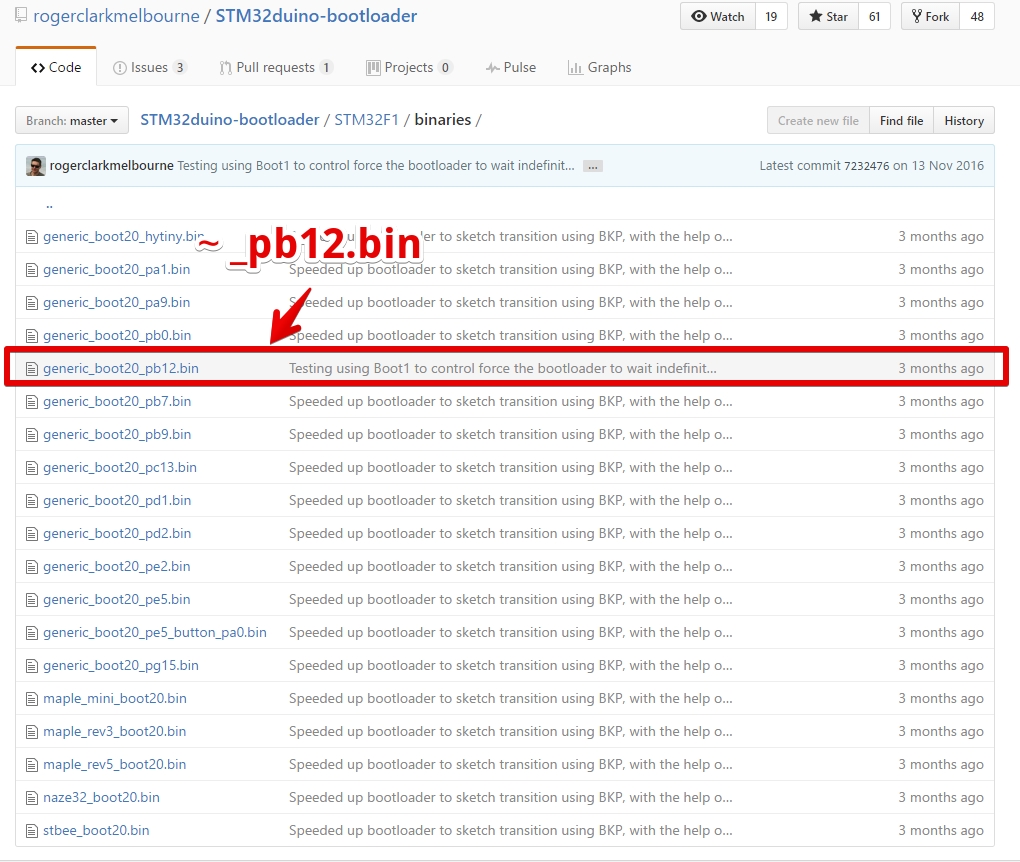This screenshot has height=862, width=1020.
Task: Expand the commit message ellipsis button
Action: (593, 167)
